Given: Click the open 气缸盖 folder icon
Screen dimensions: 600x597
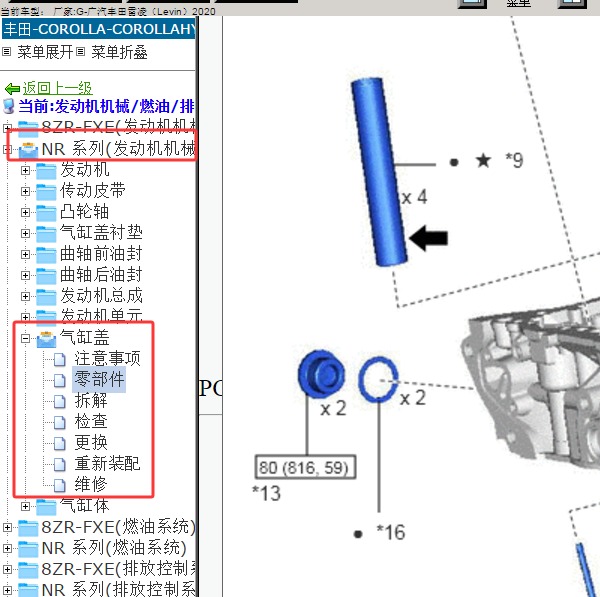Looking at the screenshot, I should click(46, 339).
